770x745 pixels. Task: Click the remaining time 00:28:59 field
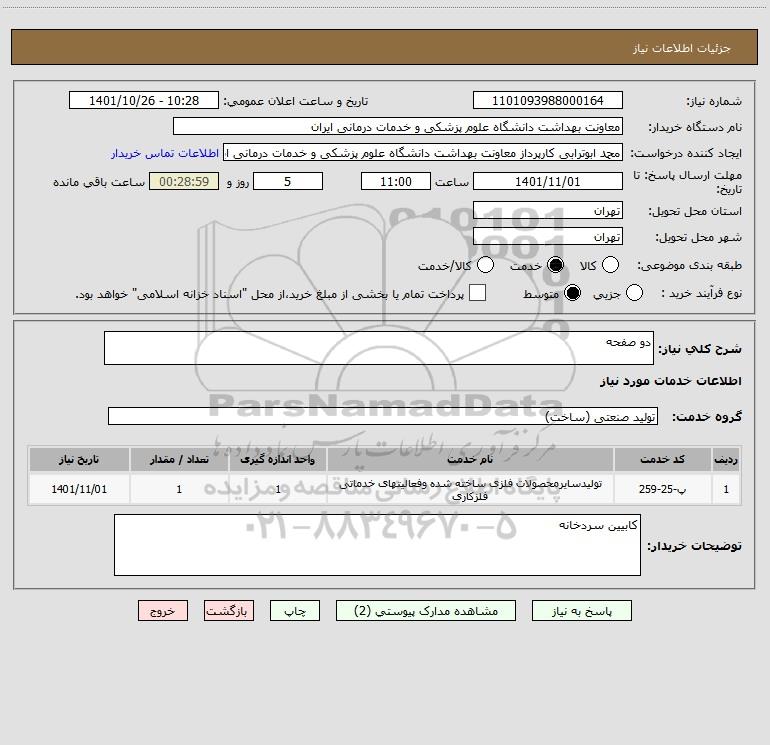(x=184, y=181)
